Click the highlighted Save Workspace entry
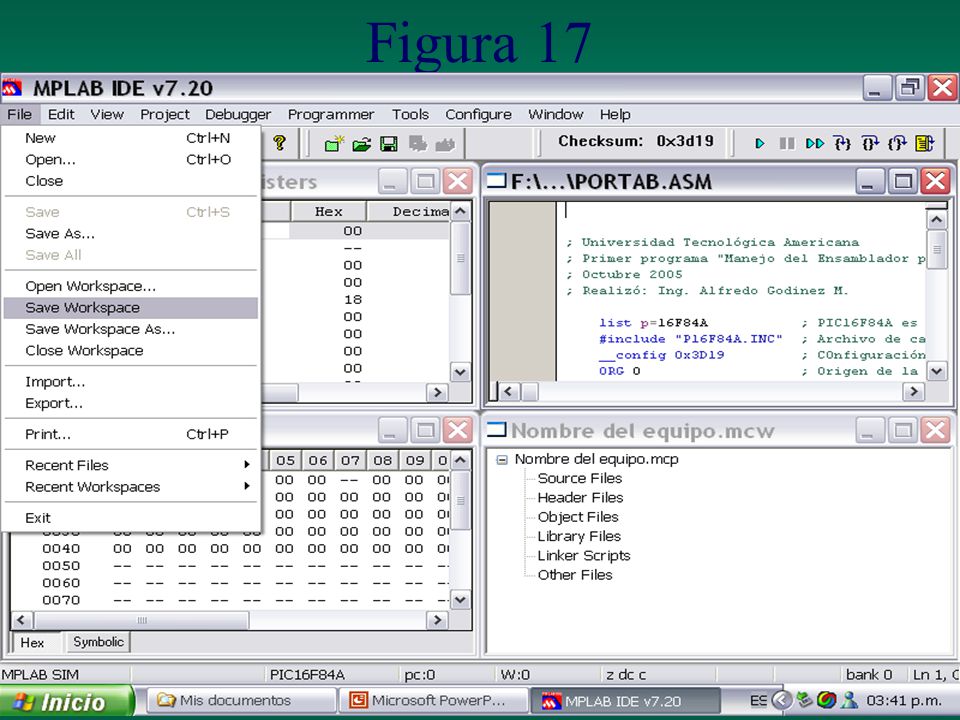This screenshot has height=720, width=960. pyautogui.click(x=130, y=307)
